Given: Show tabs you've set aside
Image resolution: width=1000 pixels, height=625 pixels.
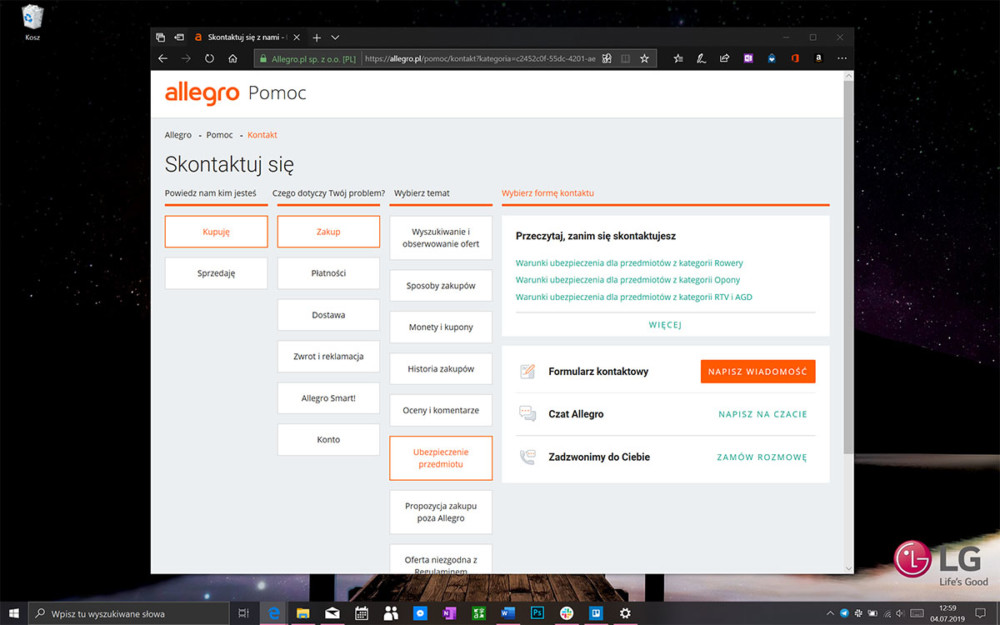Looking at the screenshot, I should tap(160, 38).
